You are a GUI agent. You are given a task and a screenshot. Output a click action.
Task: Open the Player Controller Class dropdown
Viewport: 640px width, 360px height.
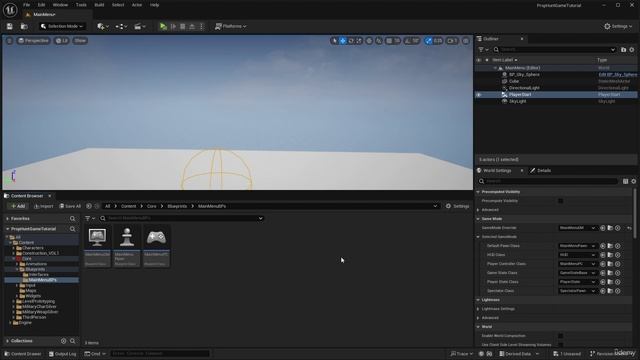click(577, 264)
